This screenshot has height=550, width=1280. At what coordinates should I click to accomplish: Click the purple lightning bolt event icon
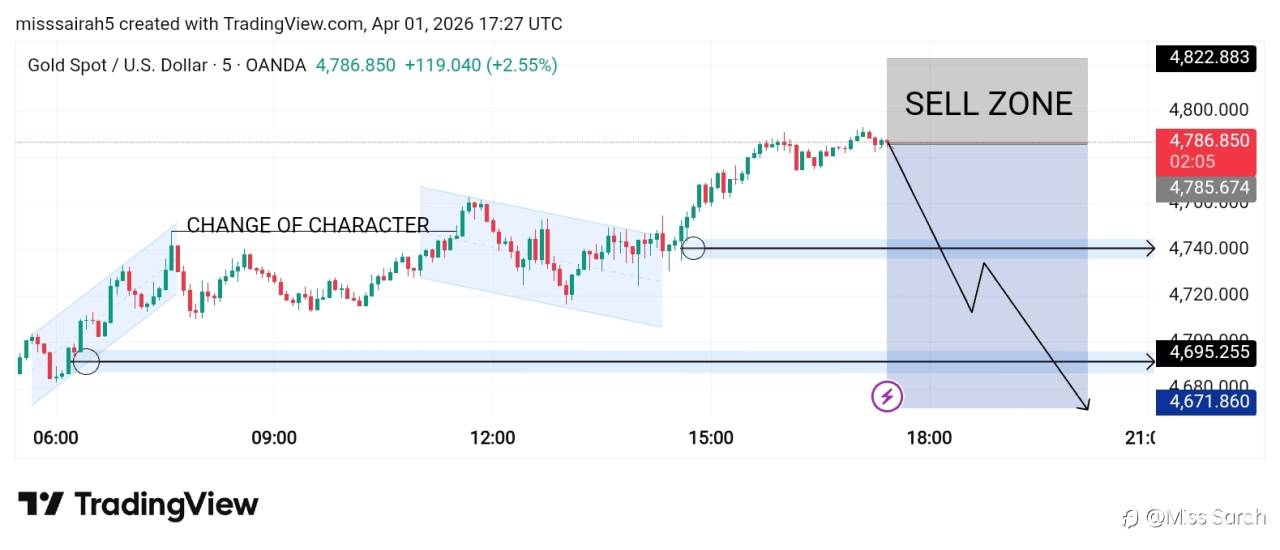tap(887, 397)
